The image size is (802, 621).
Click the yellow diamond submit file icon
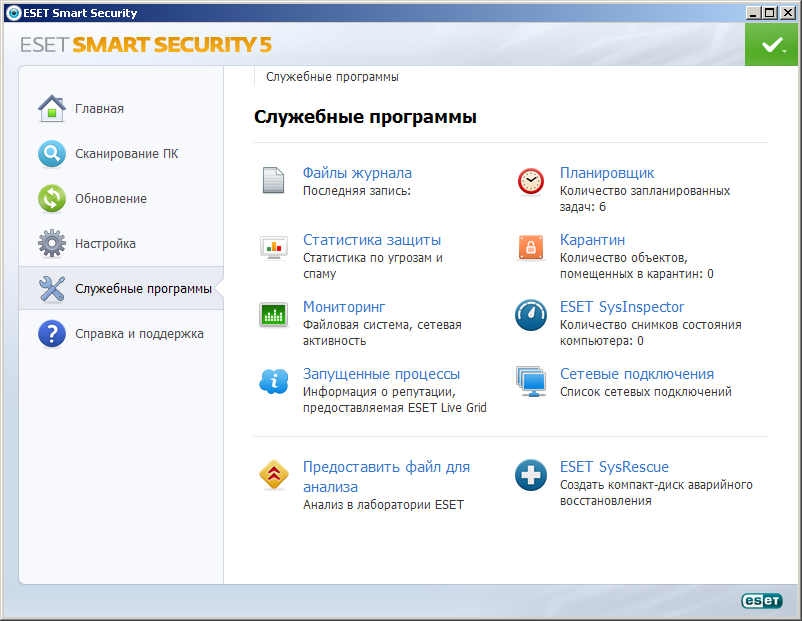[274, 475]
